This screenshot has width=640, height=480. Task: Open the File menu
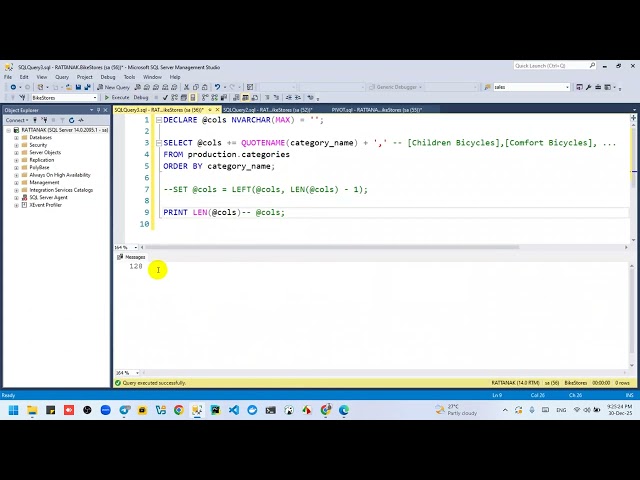click(x=8, y=77)
